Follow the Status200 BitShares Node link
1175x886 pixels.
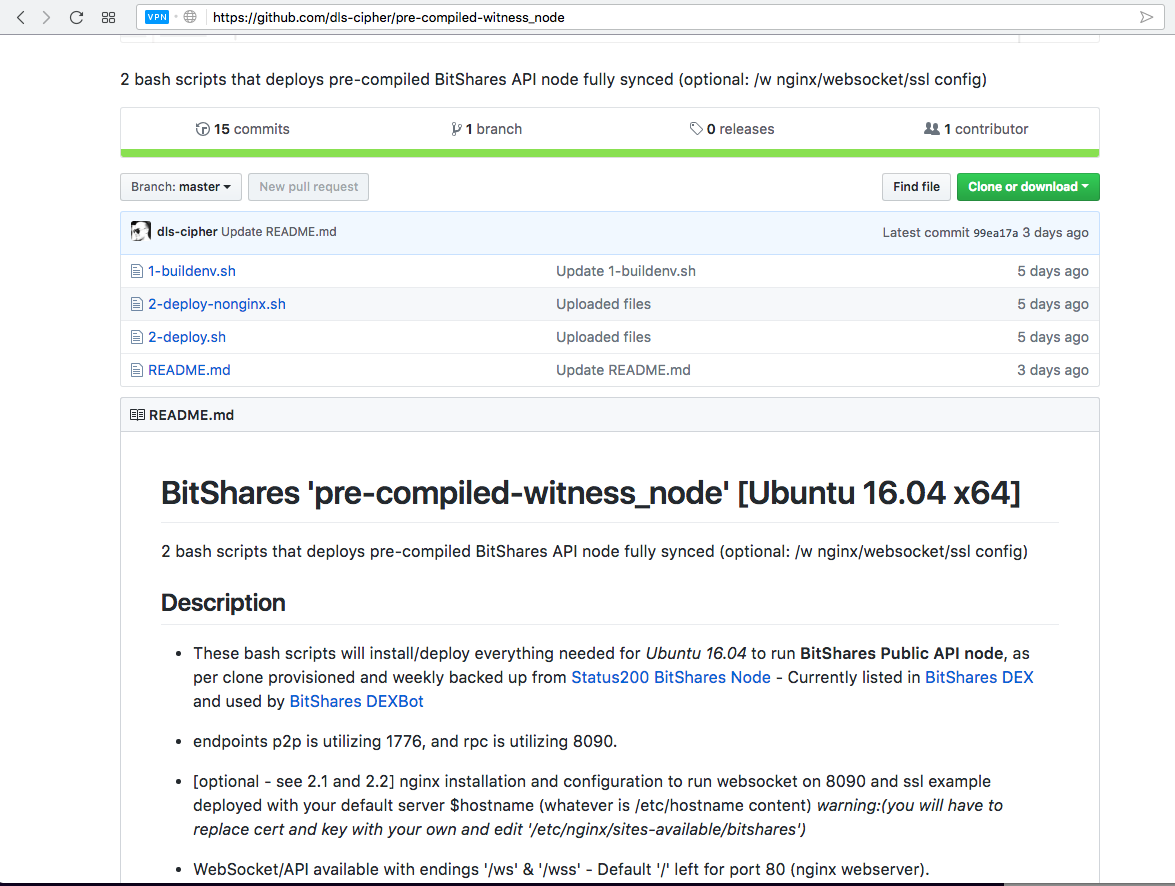671,678
